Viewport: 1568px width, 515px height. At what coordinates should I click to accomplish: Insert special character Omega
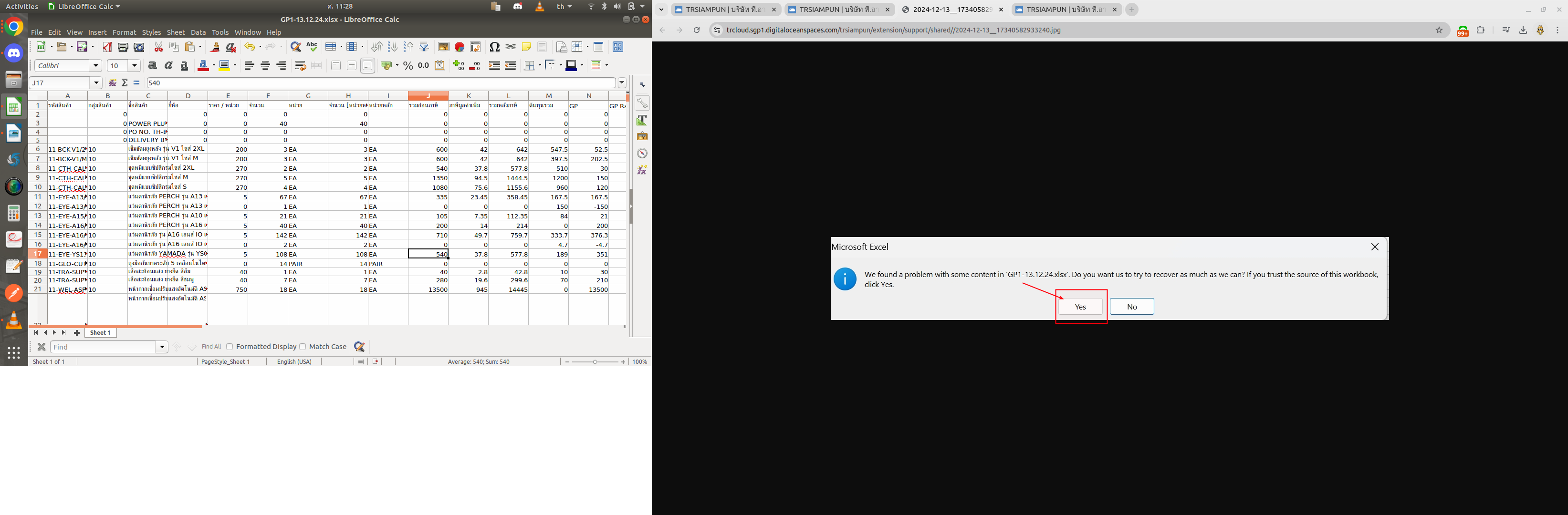coord(494,47)
